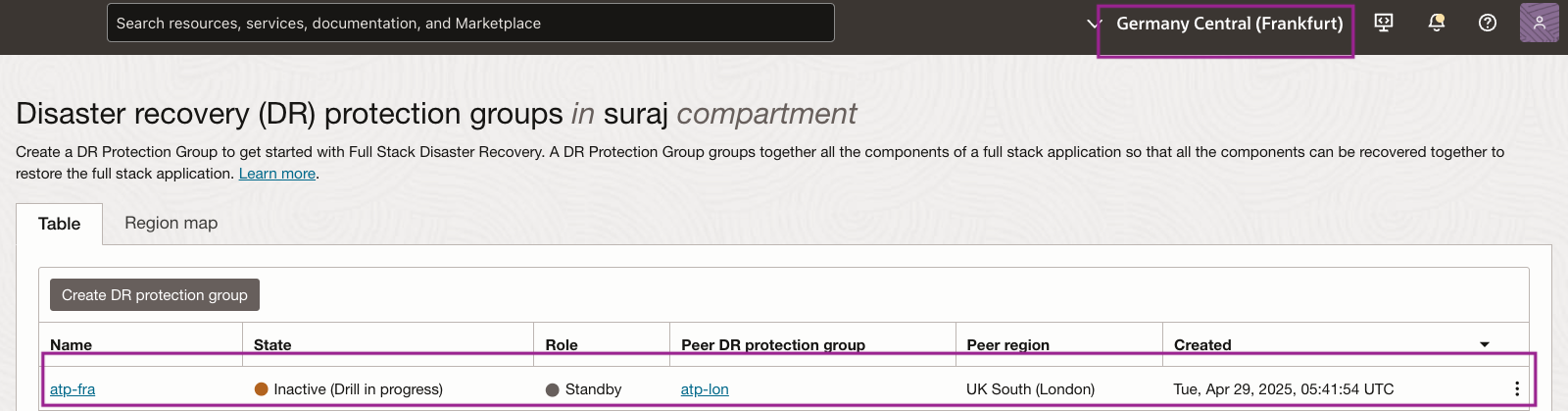Select the Table tab
Viewport: 1568px width, 411px height.
point(59,224)
